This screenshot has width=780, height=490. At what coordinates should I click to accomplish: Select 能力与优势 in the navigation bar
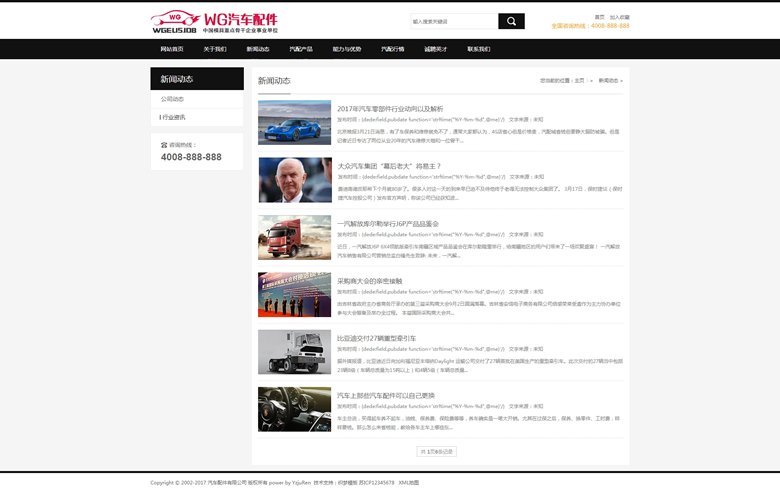(x=347, y=49)
